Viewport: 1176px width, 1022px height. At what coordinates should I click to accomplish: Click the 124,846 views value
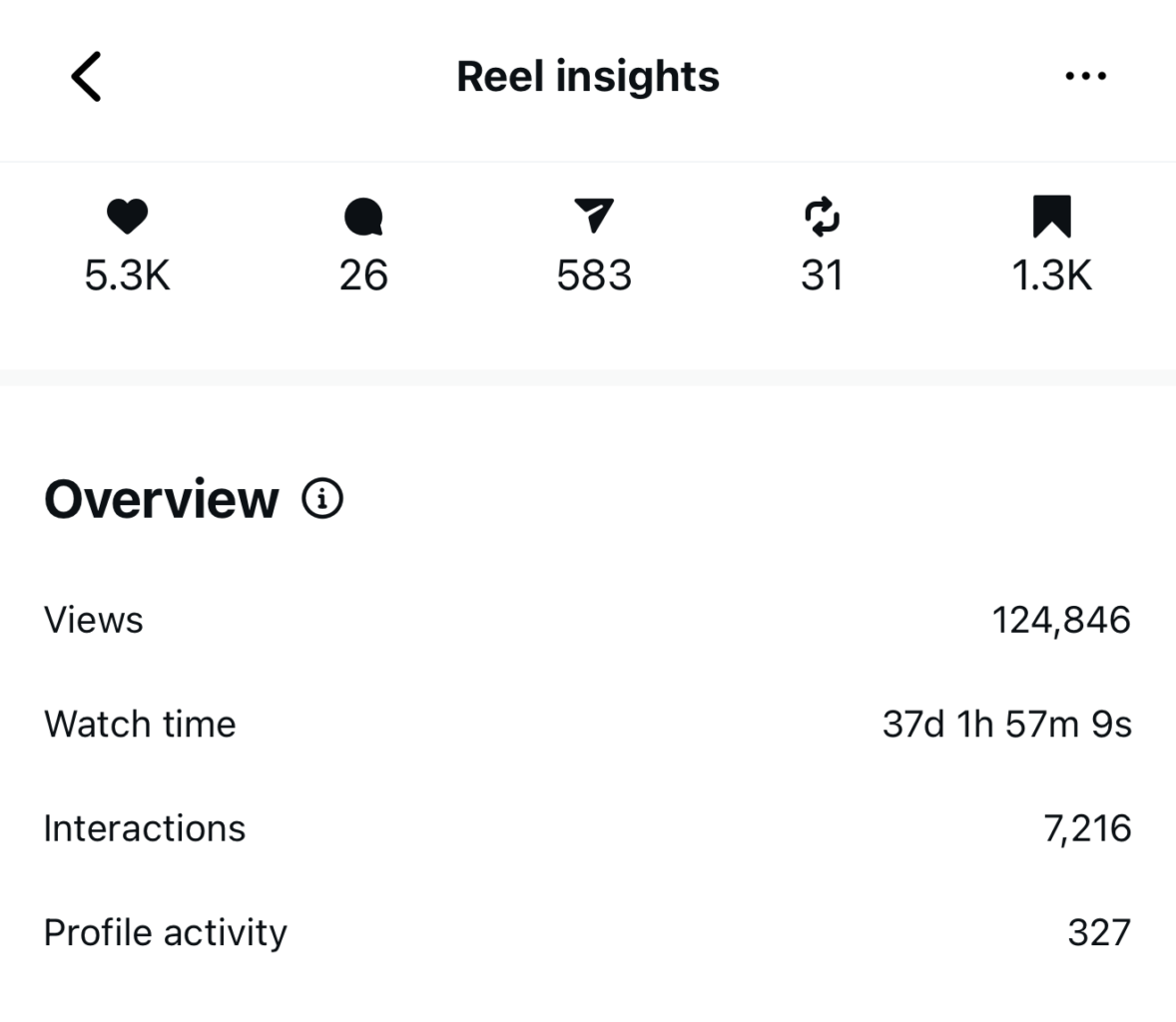1061,620
